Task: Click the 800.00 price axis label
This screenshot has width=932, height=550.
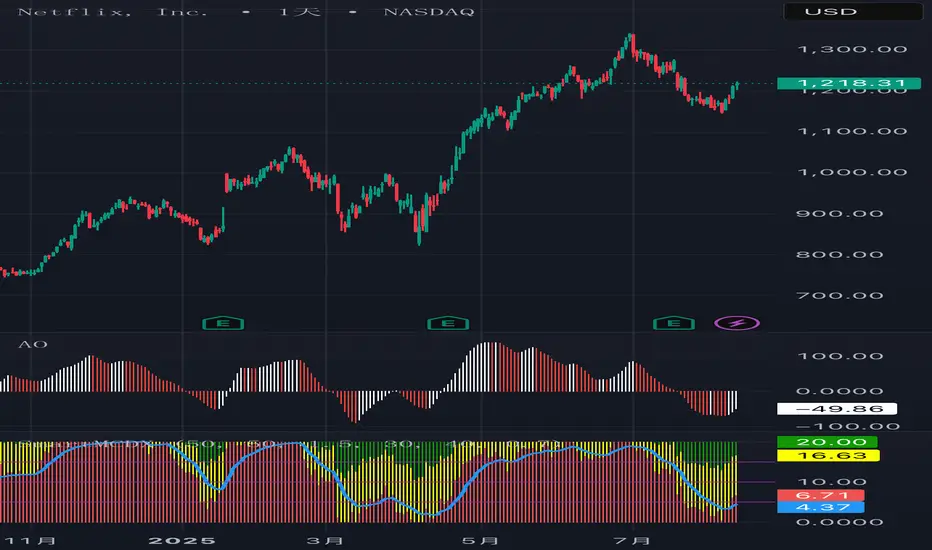Action: click(839, 254)
